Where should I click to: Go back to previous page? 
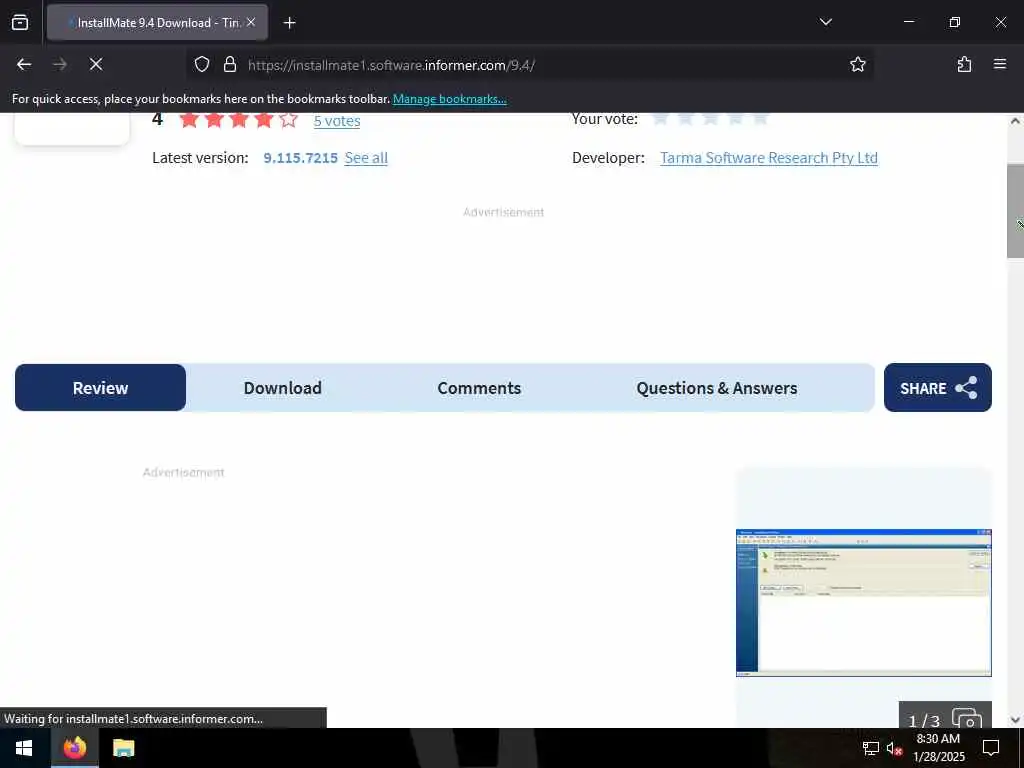click(24, 64)
